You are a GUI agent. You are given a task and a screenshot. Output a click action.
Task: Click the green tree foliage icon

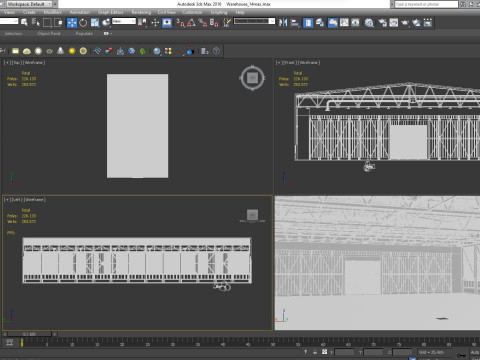[x=143, y=51]
